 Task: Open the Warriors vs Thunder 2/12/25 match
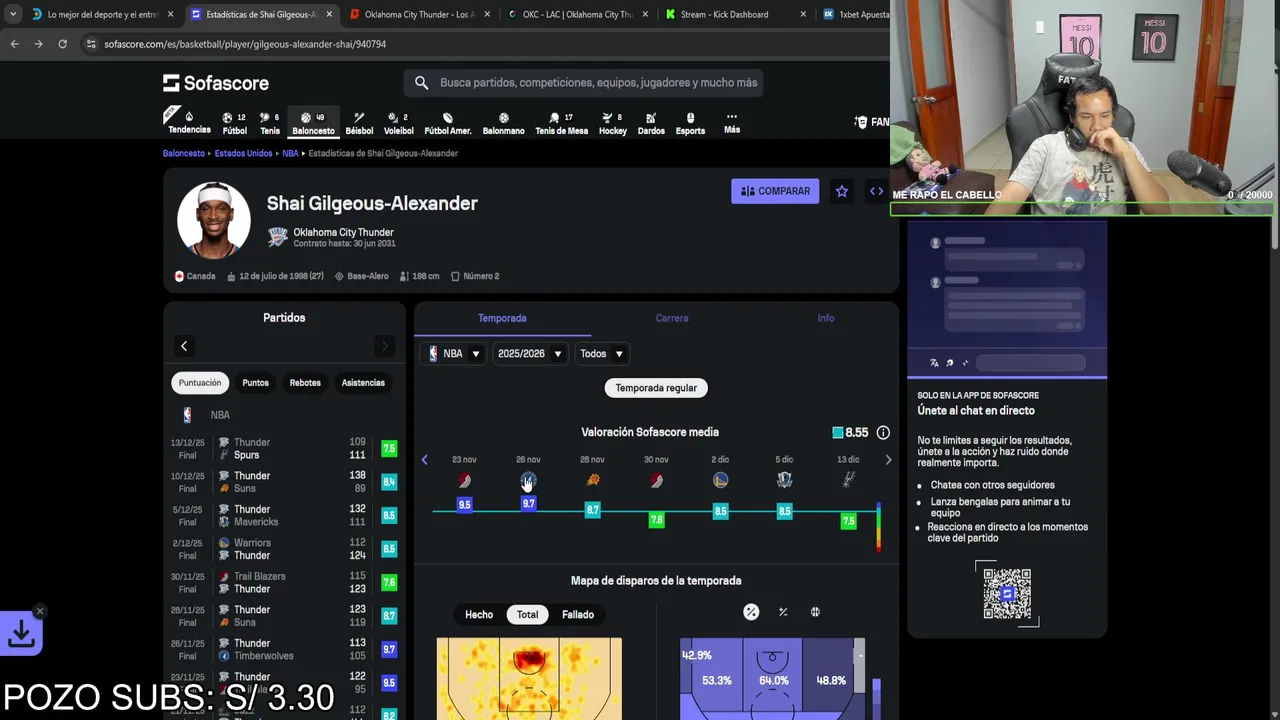tap(285, 549)
